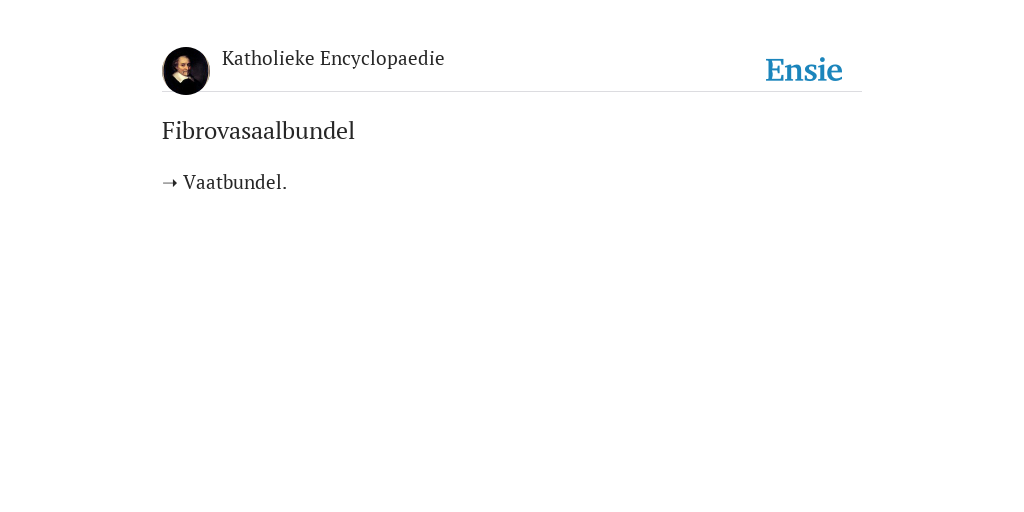This screenshot has width=1024, height=512.
Task: Click the round author portrait avatar
Action: click(x=186, y=71)
